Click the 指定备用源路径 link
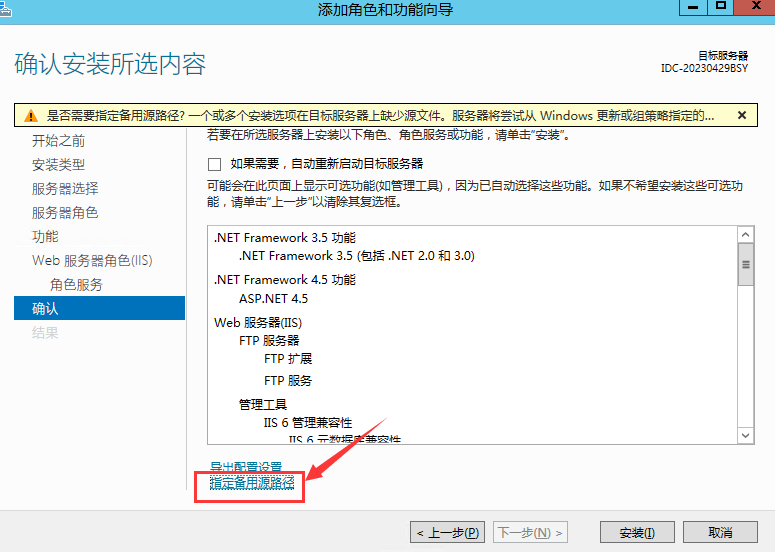Viewport: 775px width, 552px height. [252, 483]
